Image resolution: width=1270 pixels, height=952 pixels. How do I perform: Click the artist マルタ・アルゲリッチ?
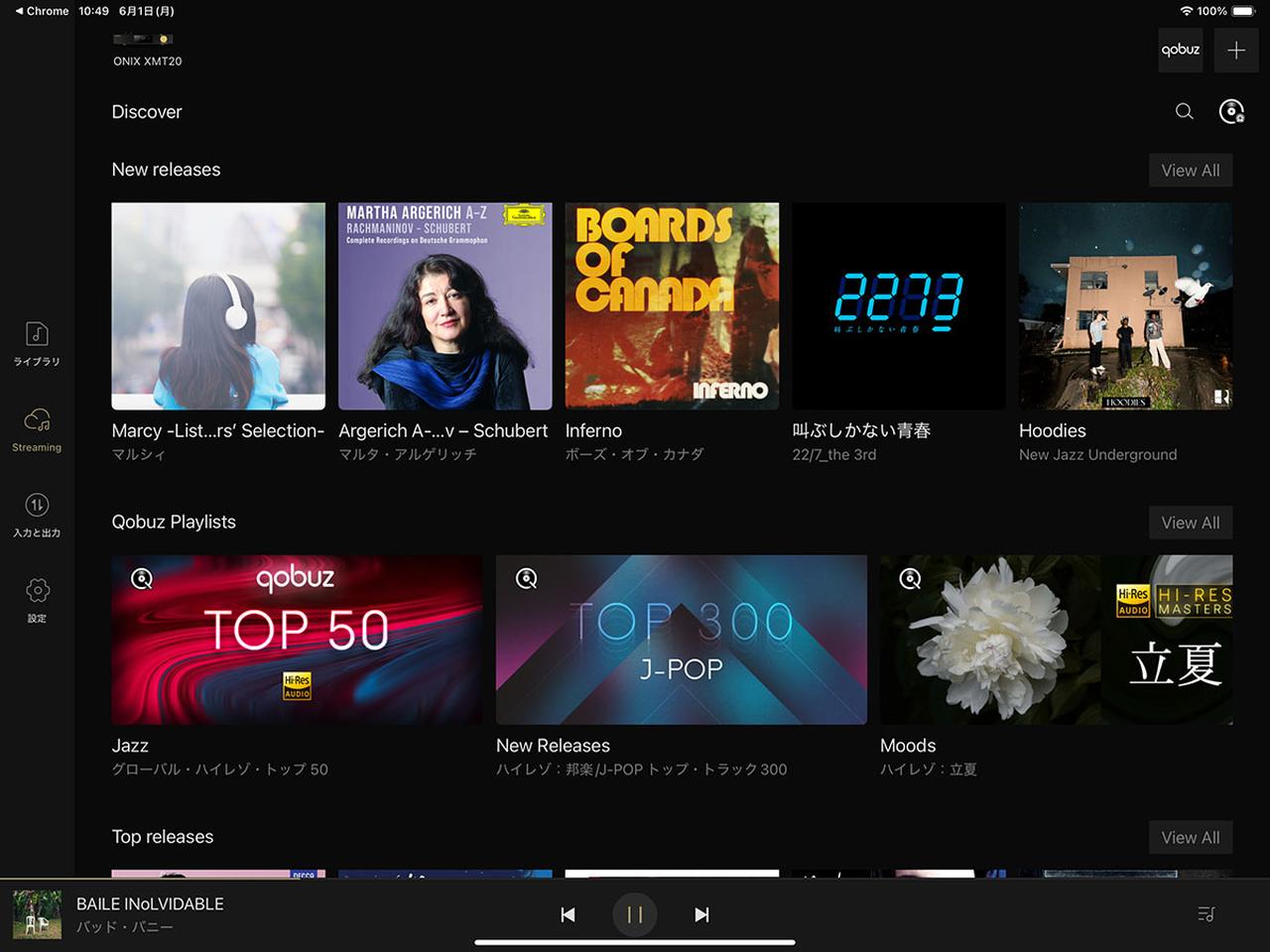click(x=408, y=454)
